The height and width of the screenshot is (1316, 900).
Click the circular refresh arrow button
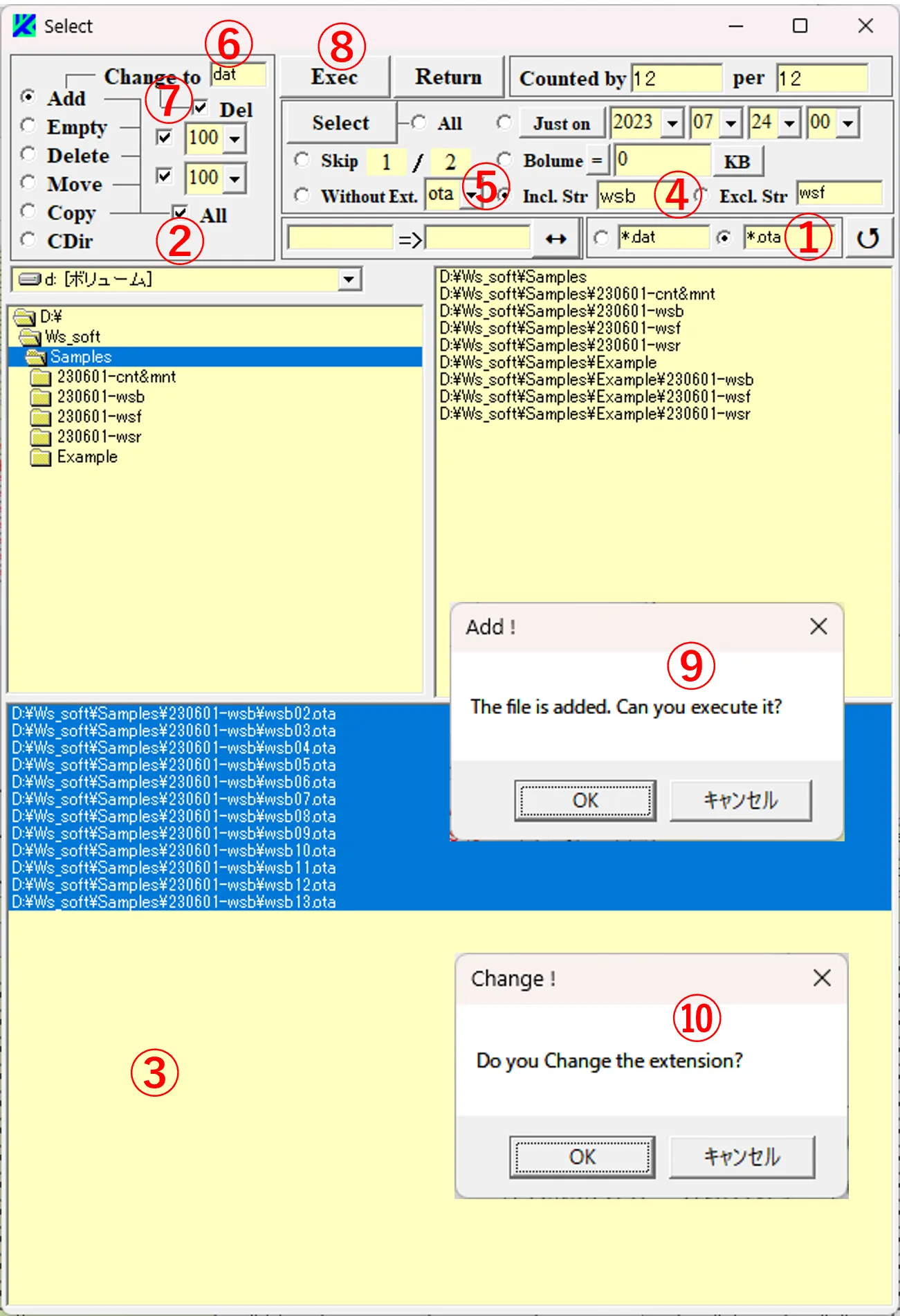(867, 238)
